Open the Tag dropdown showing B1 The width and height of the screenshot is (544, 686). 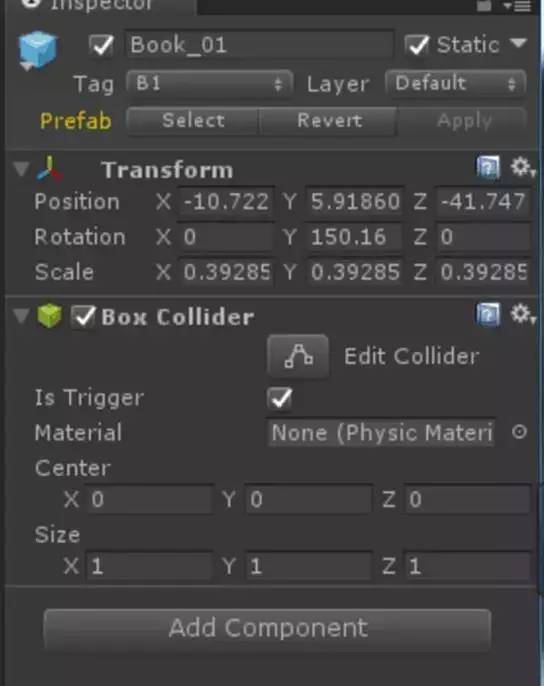pyautogui.click(x=210, y=83)
